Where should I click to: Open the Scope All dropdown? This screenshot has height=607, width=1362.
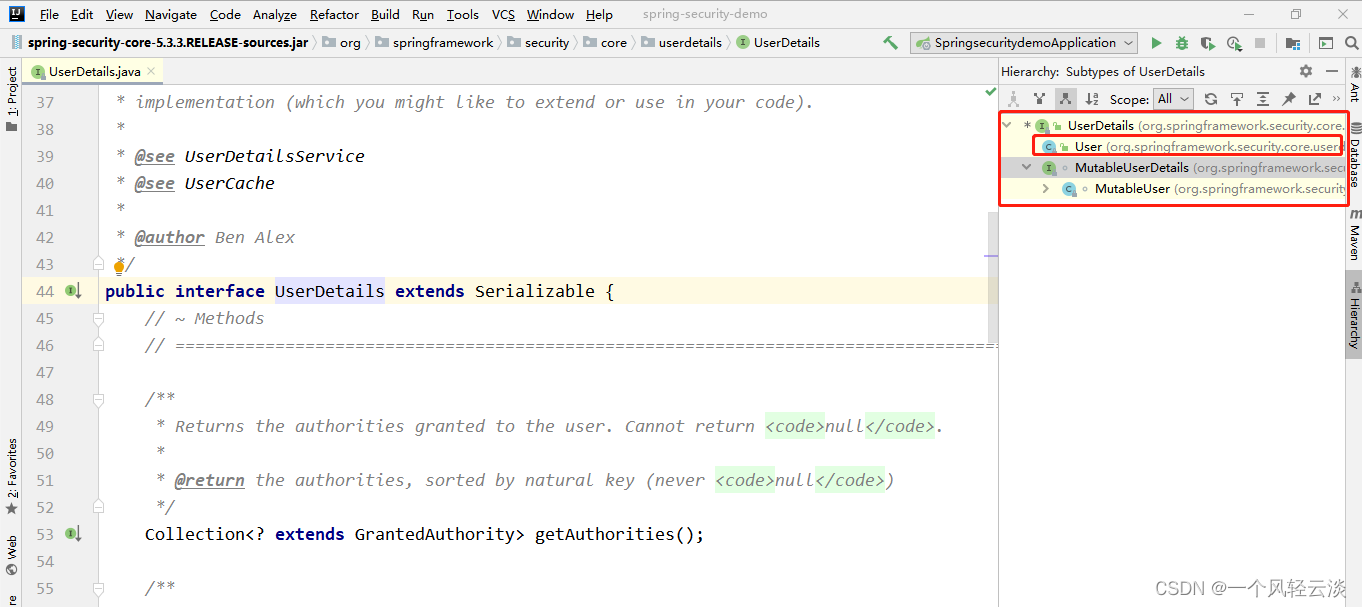1173,99
